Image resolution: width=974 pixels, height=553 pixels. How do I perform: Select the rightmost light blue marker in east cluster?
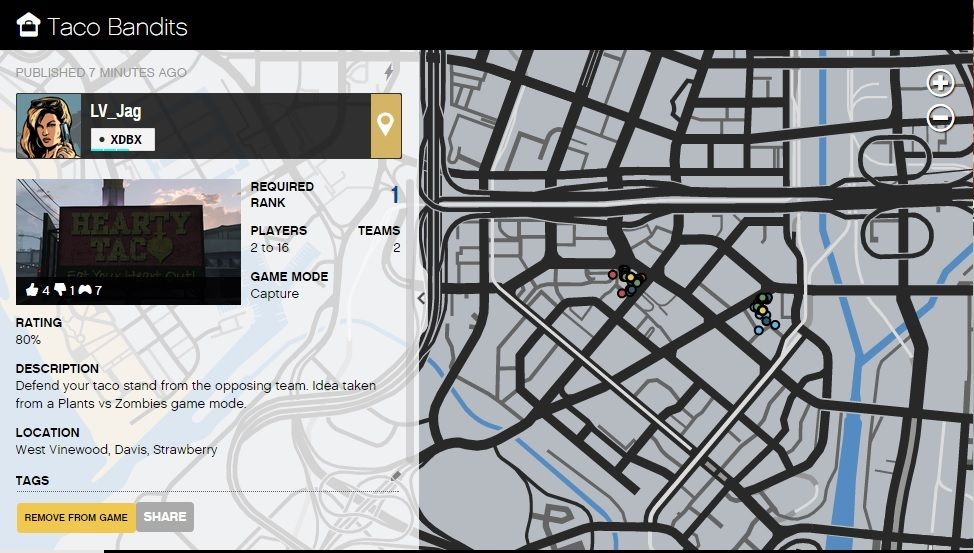click(x=775, y=324)
